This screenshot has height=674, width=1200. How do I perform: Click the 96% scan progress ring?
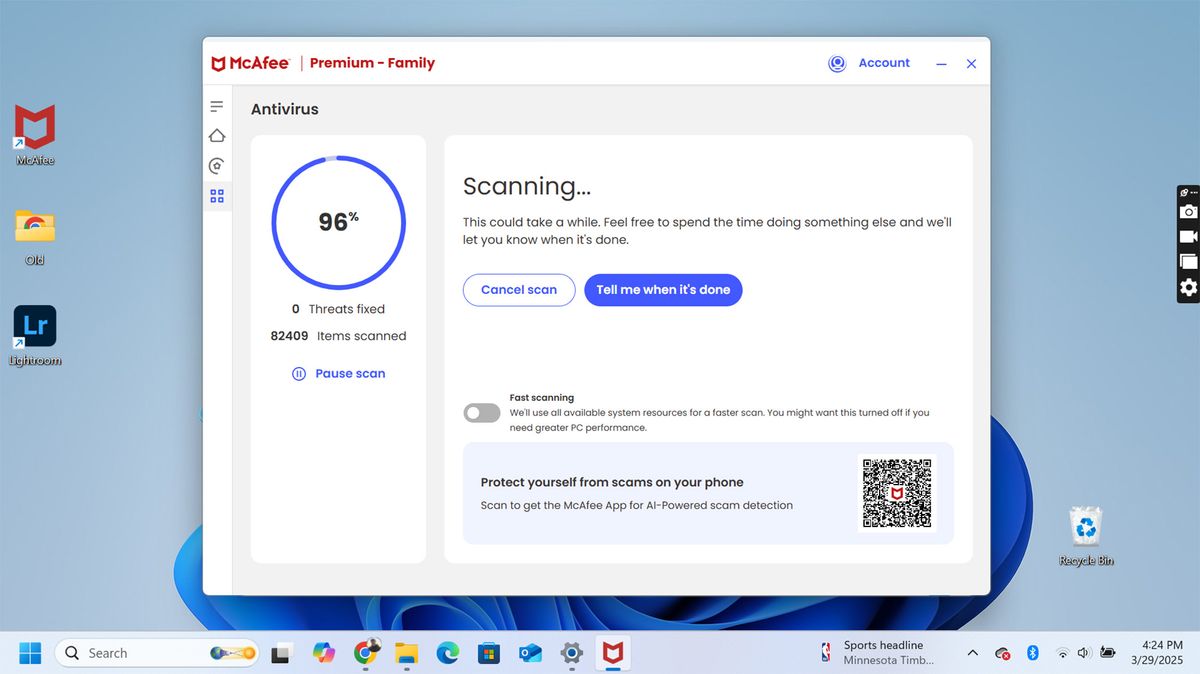[x=338, y=222]
